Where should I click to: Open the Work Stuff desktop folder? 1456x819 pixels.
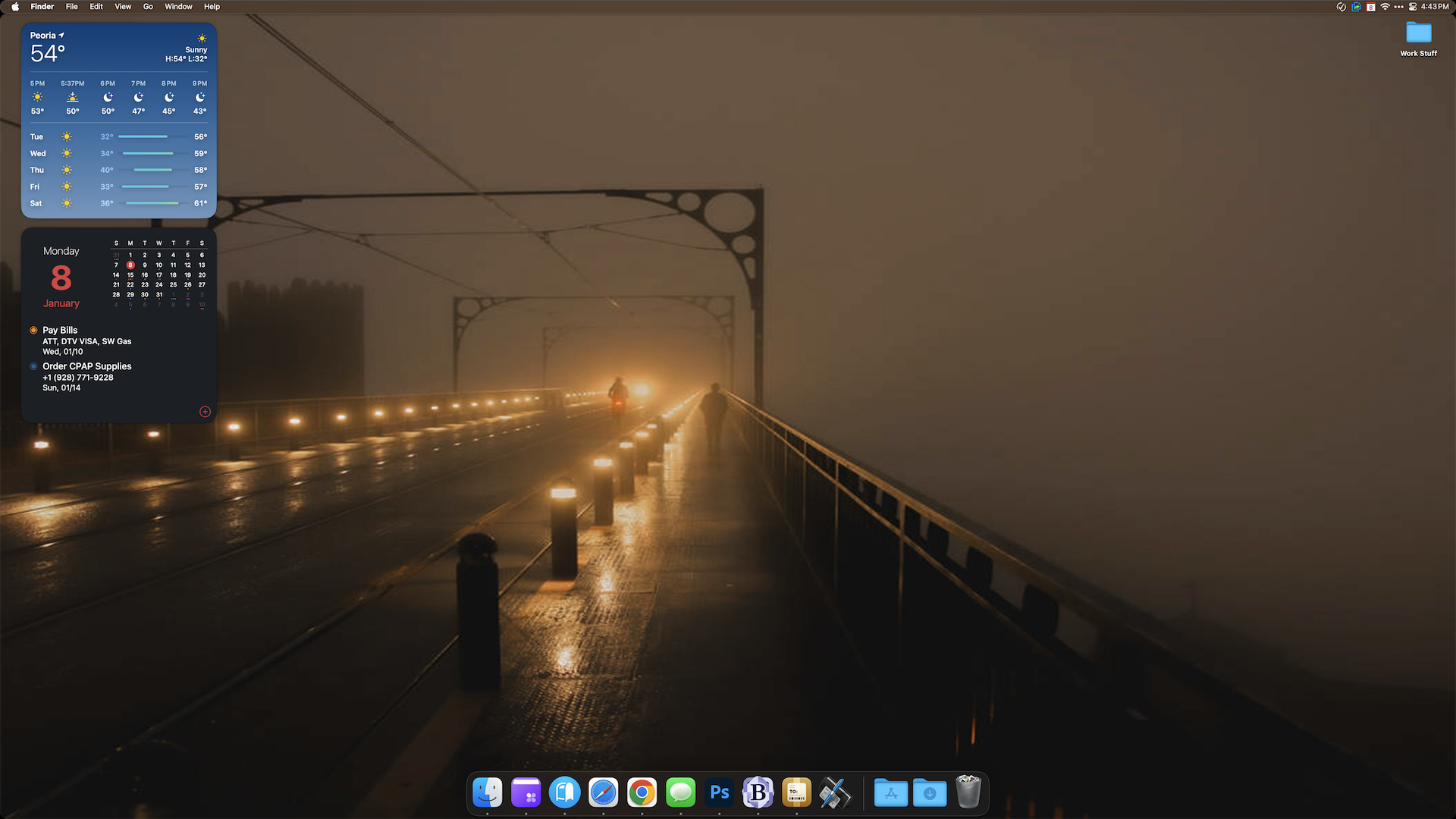[x=1418, y=34]
